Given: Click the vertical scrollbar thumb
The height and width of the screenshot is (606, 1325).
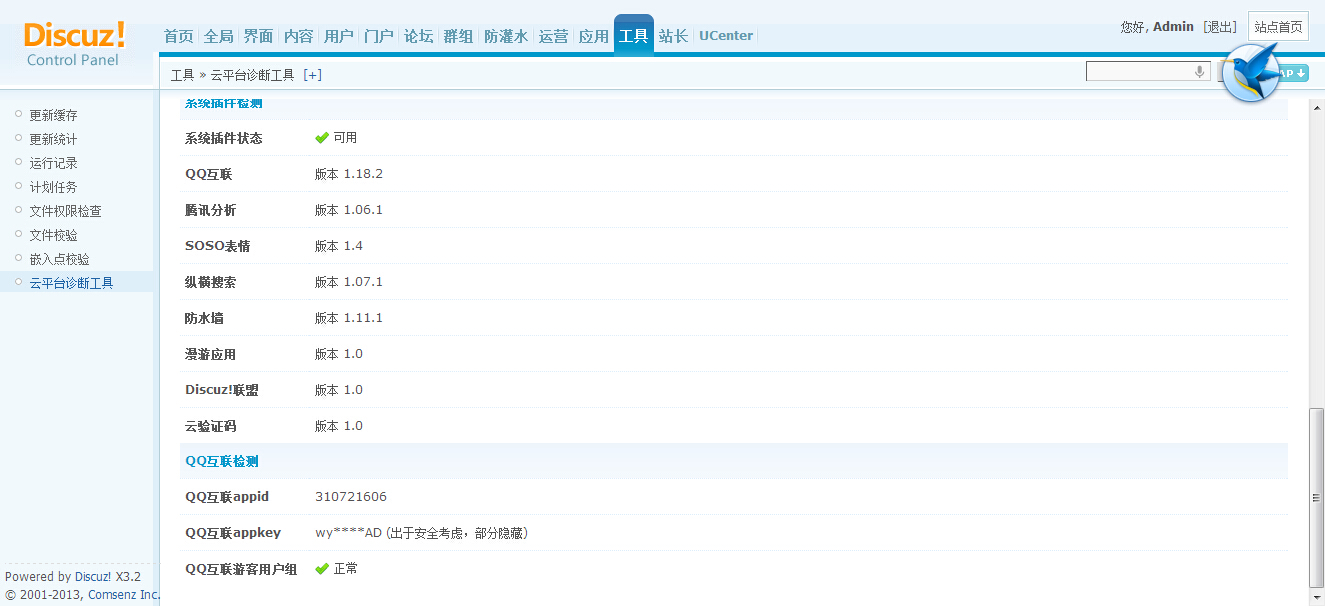Looking at the screenshot, I should coord(1316,498).
